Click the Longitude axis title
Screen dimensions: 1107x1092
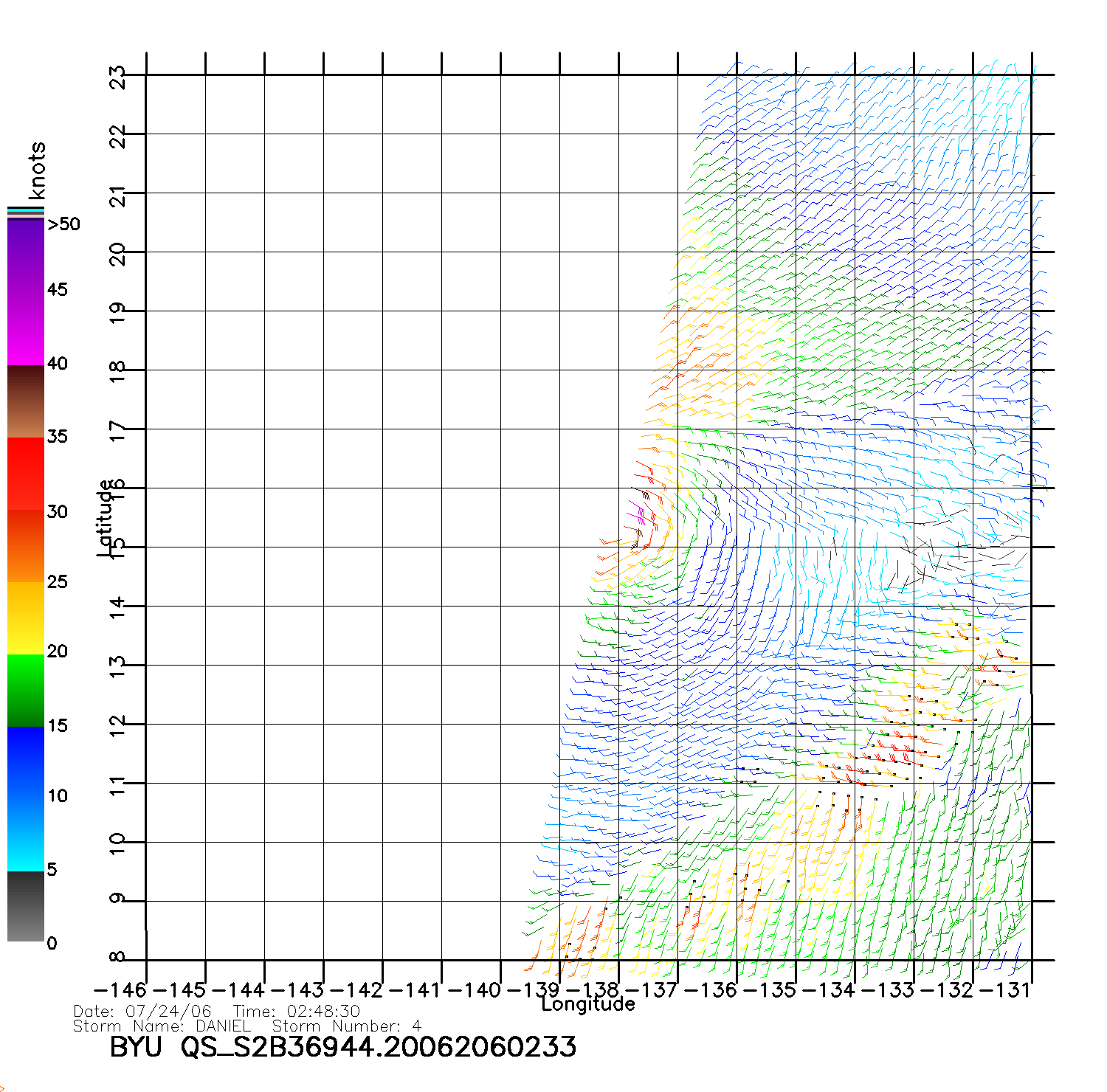click(587, 1004)
